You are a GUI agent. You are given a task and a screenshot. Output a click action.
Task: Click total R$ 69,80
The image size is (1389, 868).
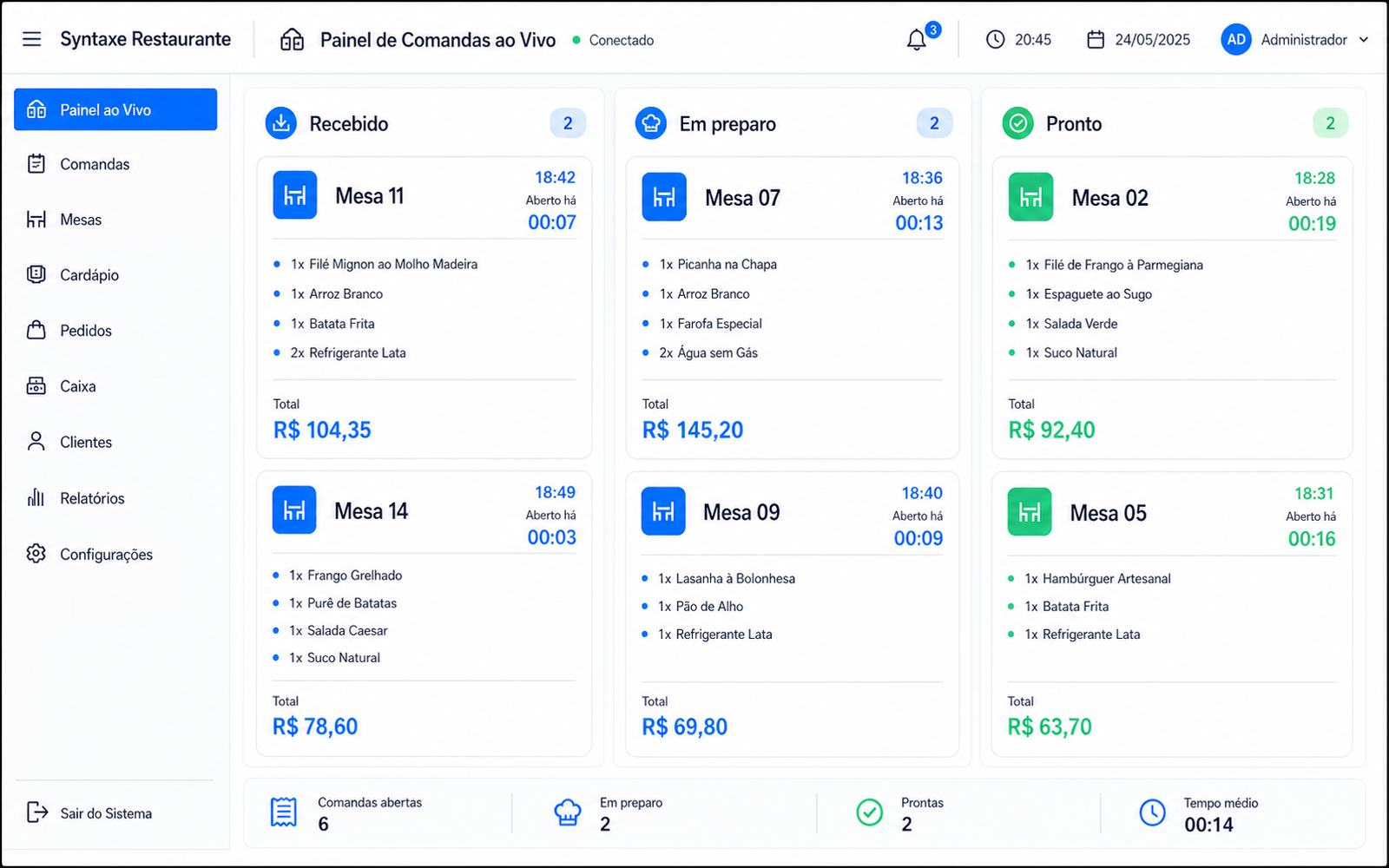(x=685, y=727)
